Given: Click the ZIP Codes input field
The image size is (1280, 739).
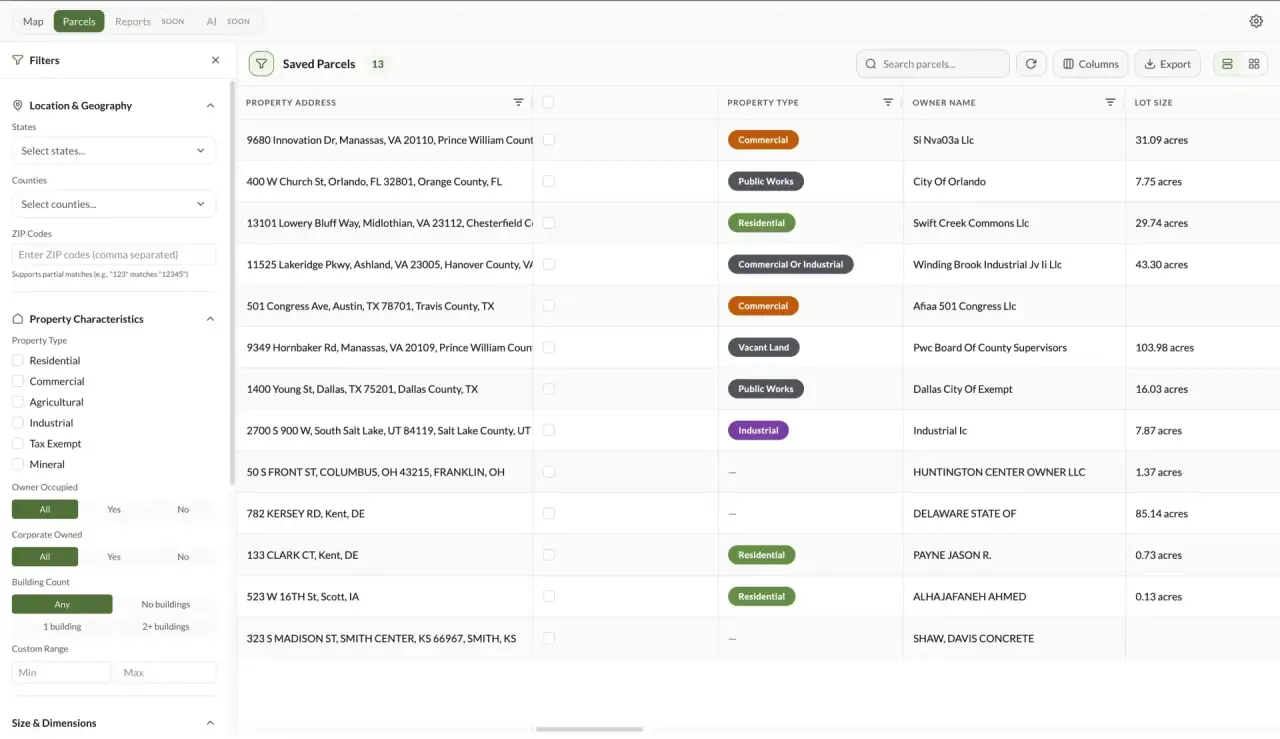Looking at the screenshot, I should (114, 255).
